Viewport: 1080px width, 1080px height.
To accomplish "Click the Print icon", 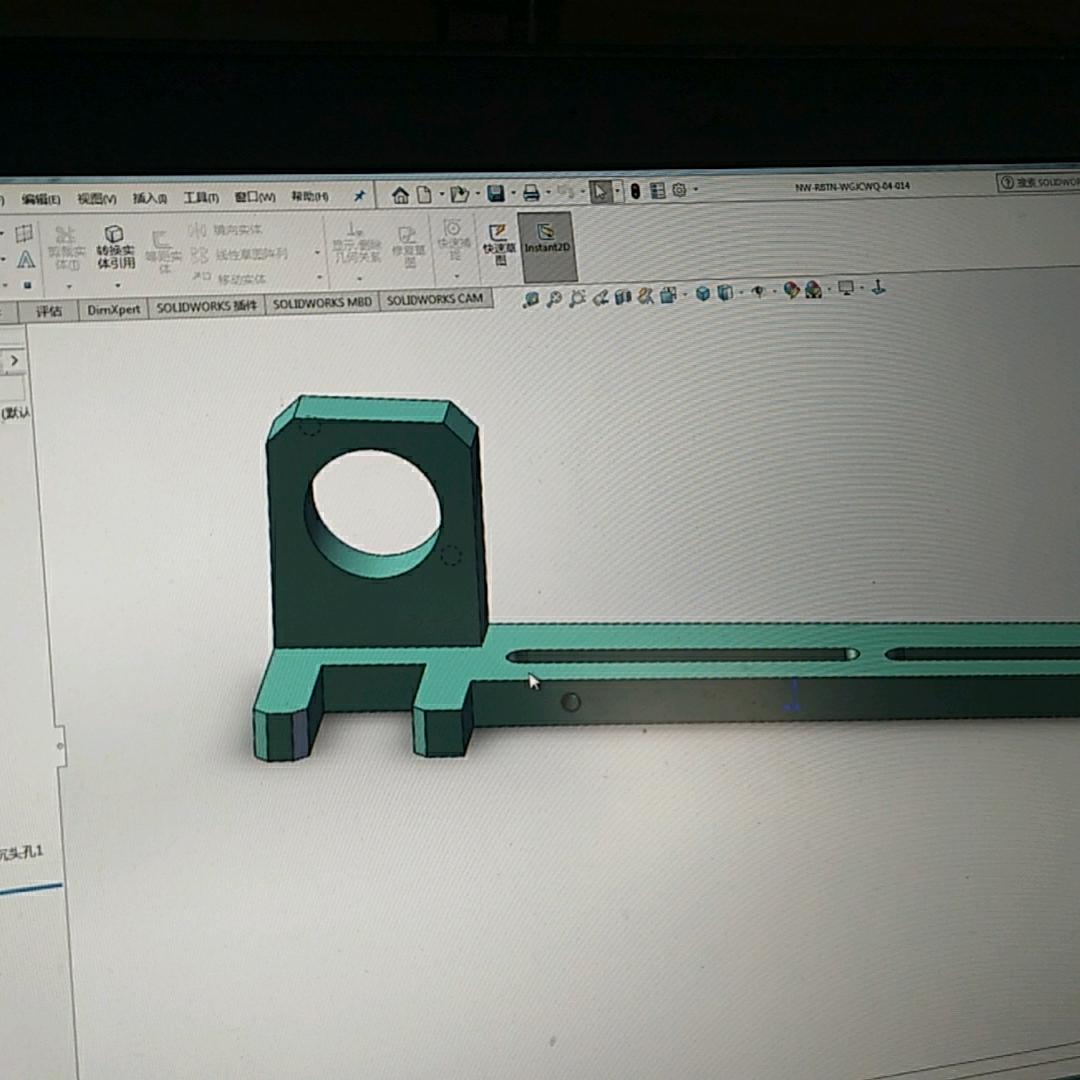I will point(531,193).
